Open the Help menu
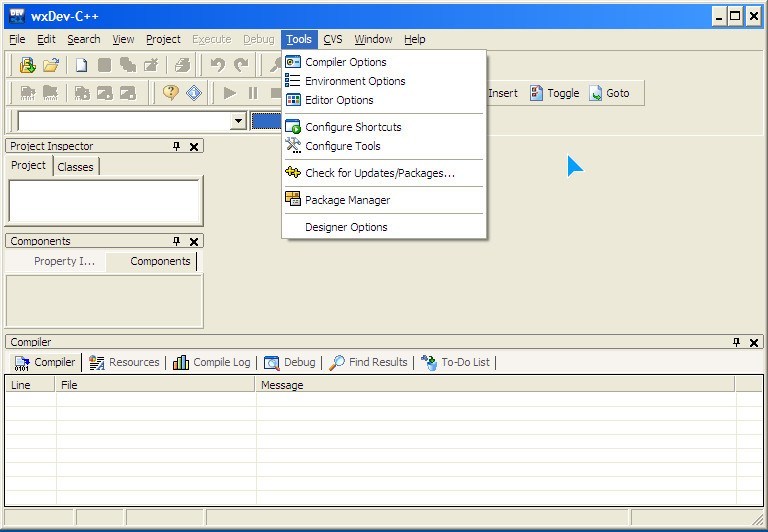 (x=414, y=39)
